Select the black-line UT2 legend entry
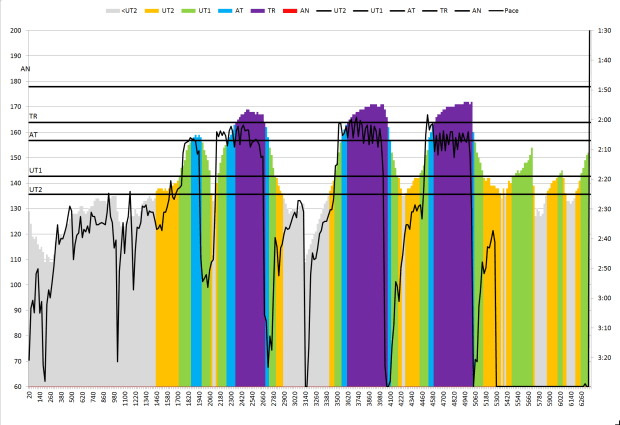Viewport: 620px width, 425px height. pos(330,10)
